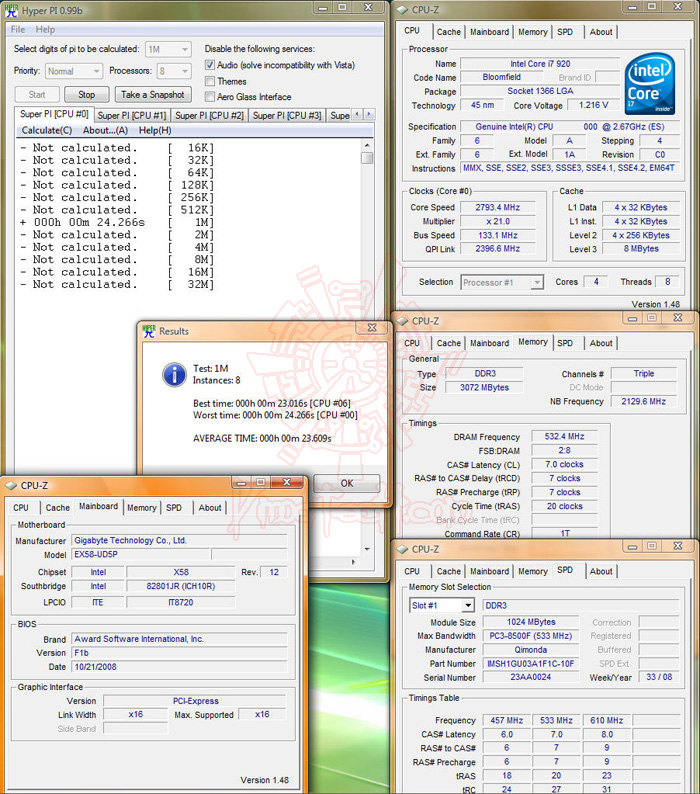Click the Gigabyte Technology manufacturer field
Screen dimensions: 700x794
tap(179, 541)
